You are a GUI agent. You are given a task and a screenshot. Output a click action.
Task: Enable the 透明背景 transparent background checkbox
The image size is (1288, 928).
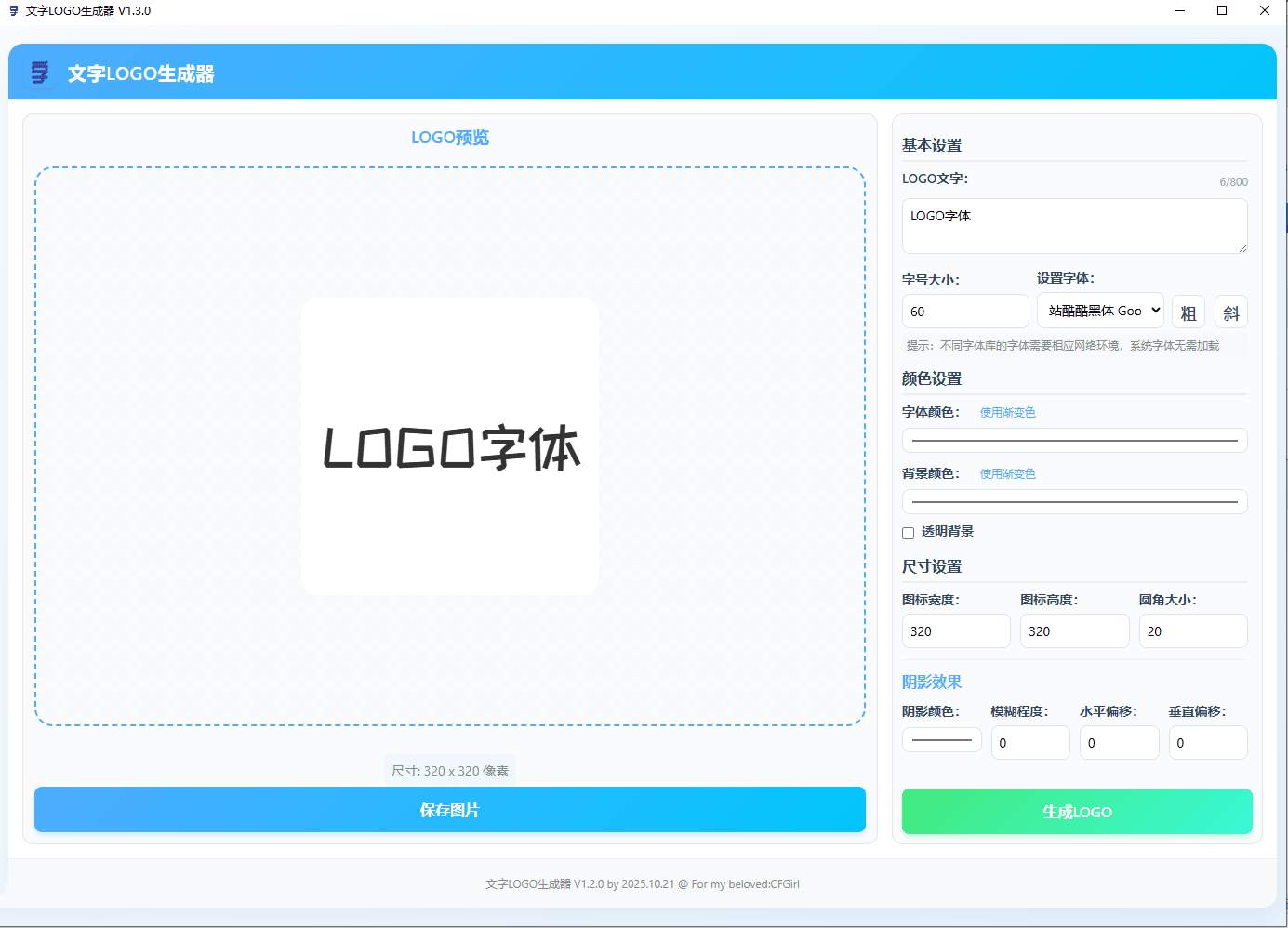pos(908,532)
